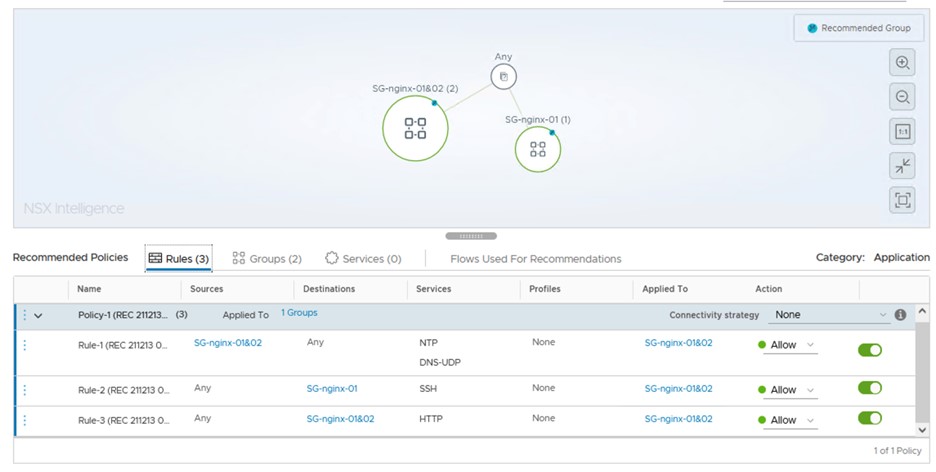
Task: Switch to the Groups (2) tab
Action: 267,259
